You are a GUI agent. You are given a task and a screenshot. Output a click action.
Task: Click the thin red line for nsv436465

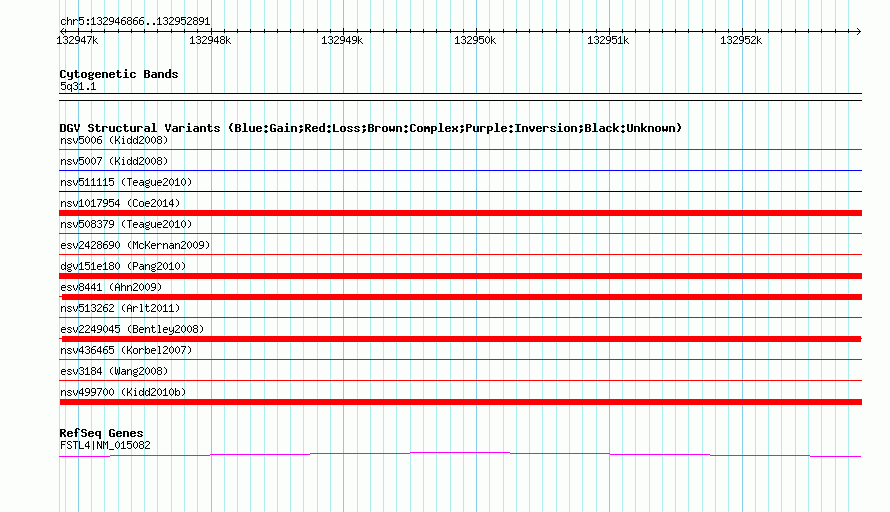pos(460,359)
